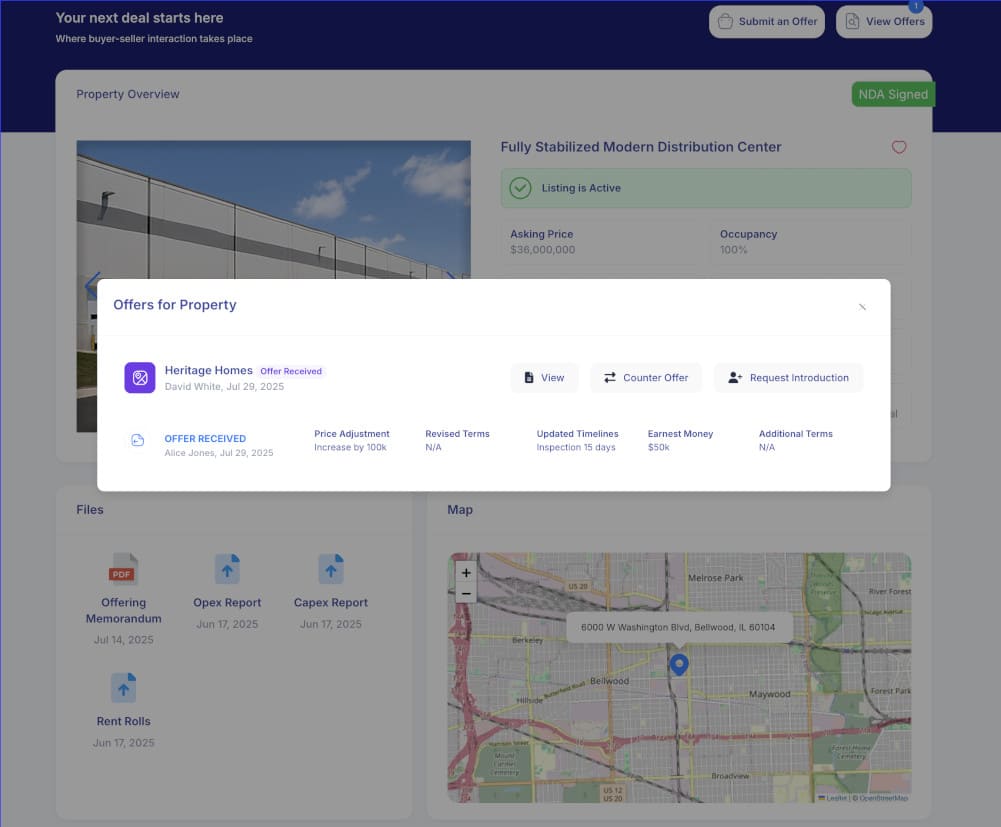Click the Heritage Homes purple avatar icon

click(x=138, y=377)
